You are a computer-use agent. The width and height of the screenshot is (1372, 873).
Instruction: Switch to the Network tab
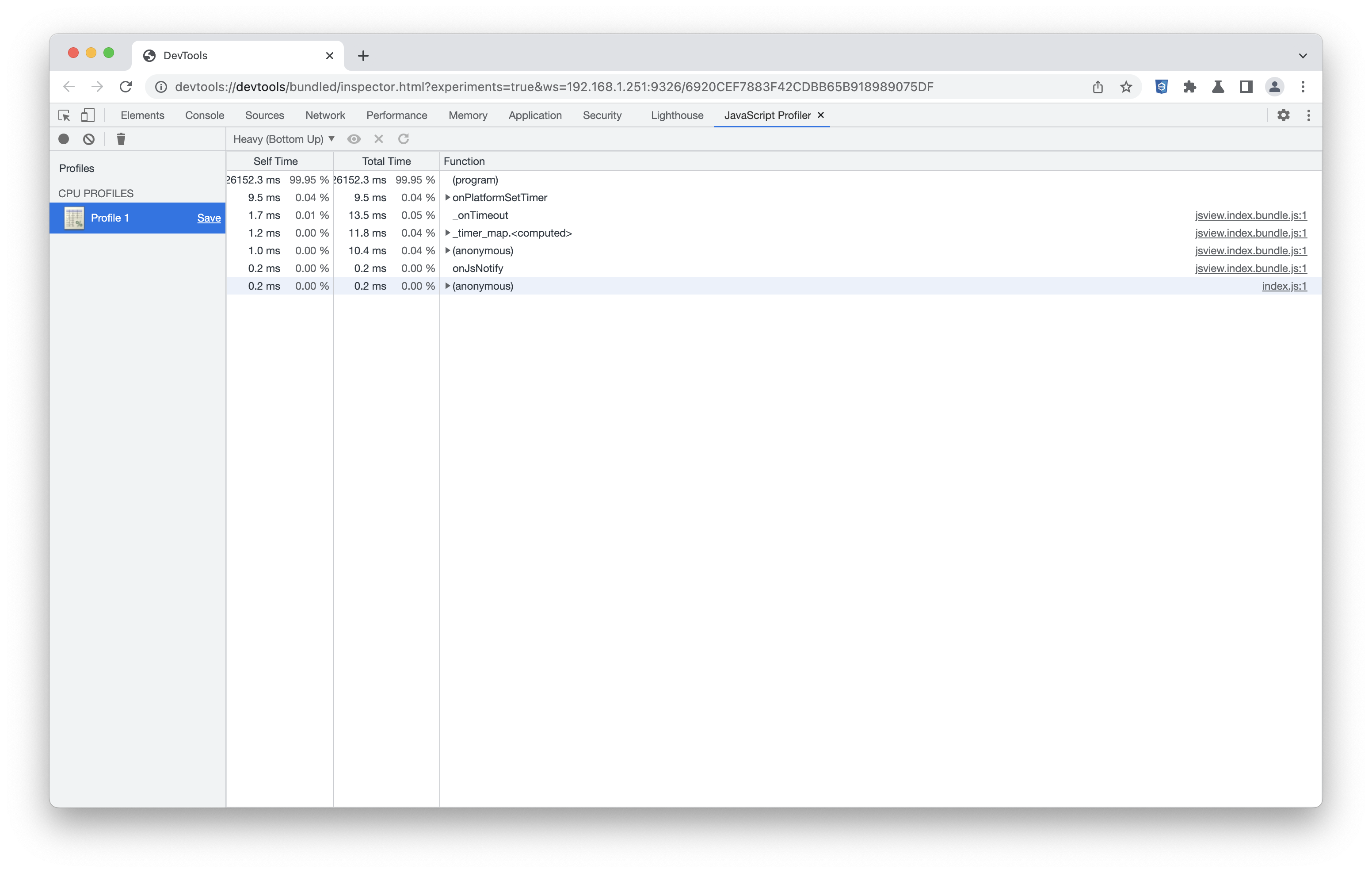pos(325,115)
